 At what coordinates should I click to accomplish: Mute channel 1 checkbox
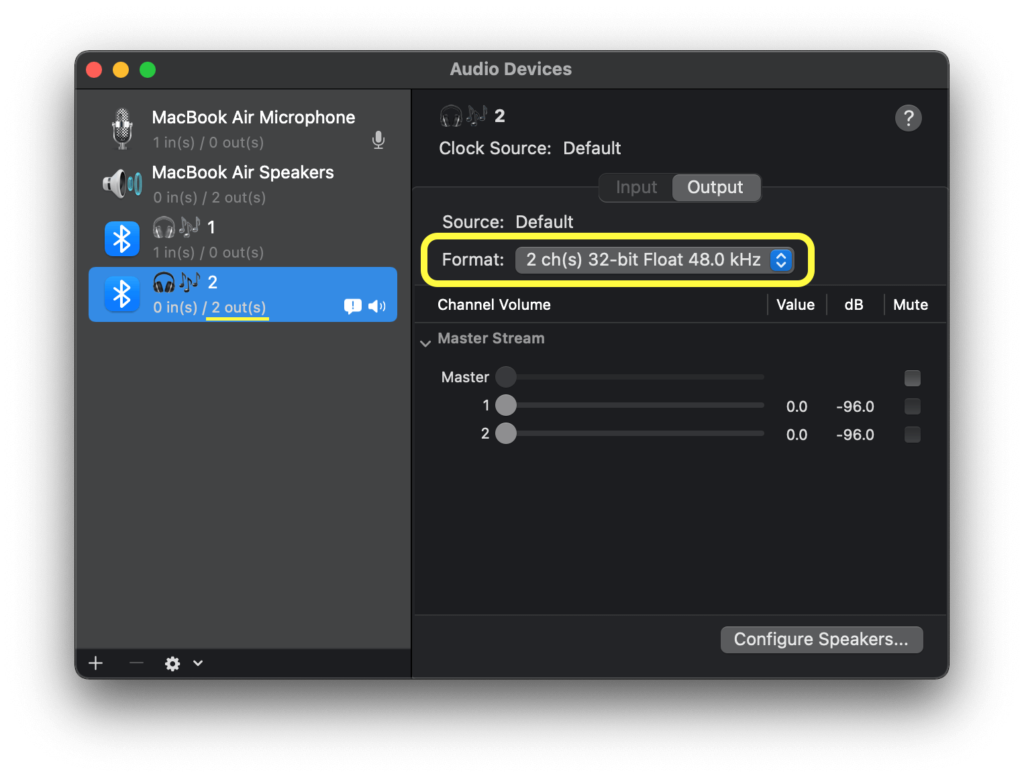click(912, 406)
